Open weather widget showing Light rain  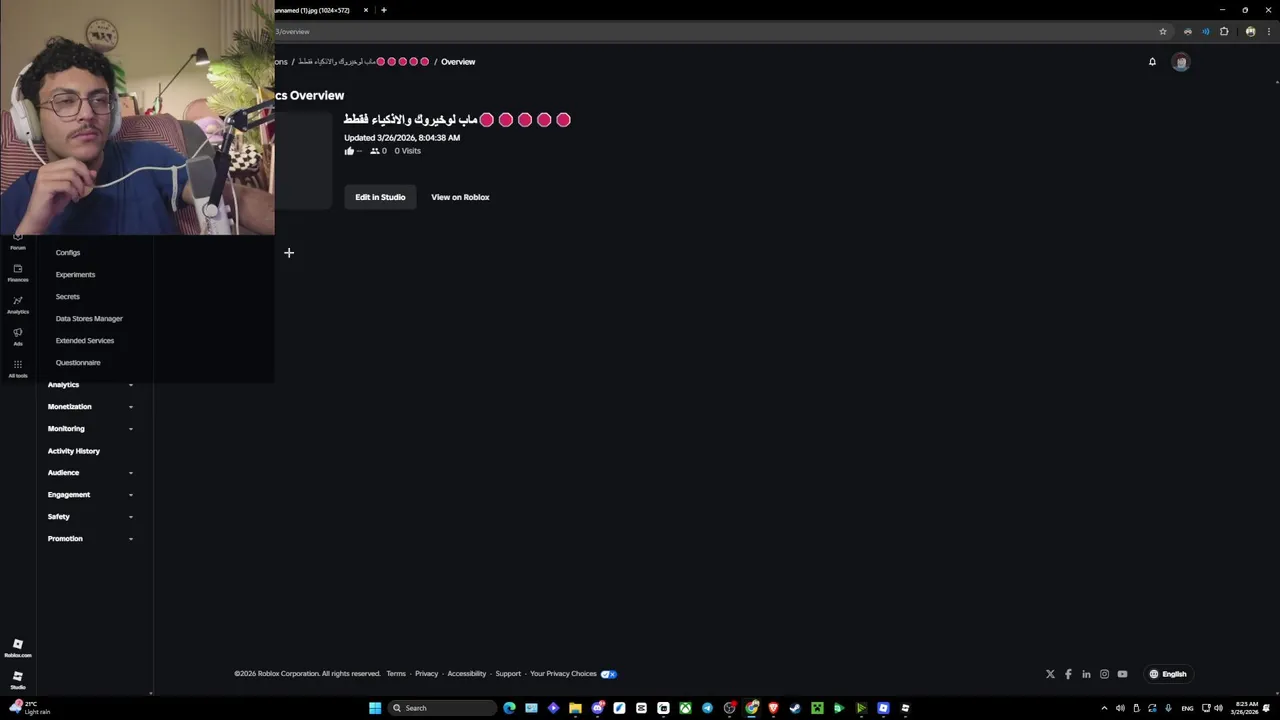tap(30, 708)
